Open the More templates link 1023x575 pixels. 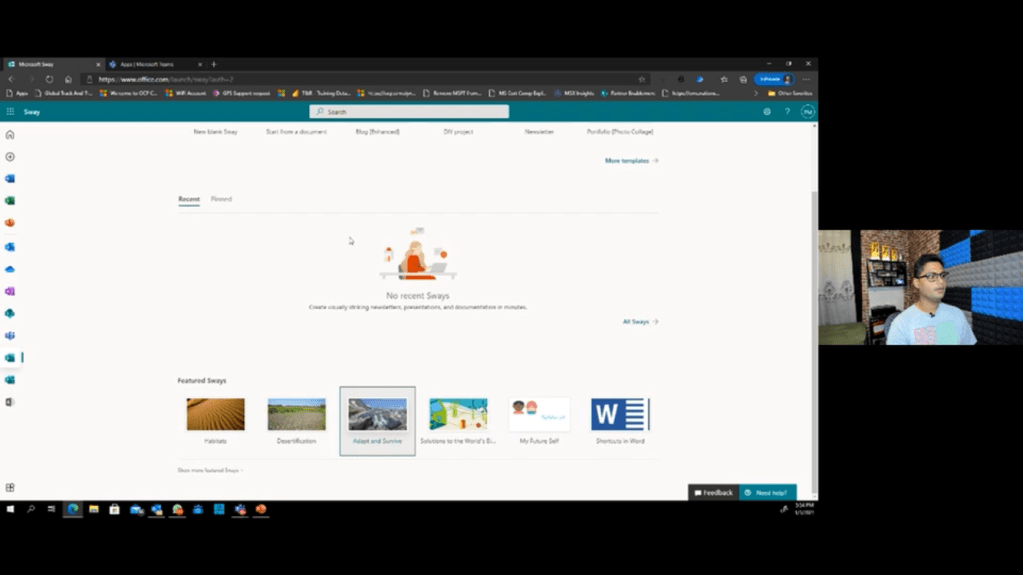pyautogui.click(x=631, y=161)
